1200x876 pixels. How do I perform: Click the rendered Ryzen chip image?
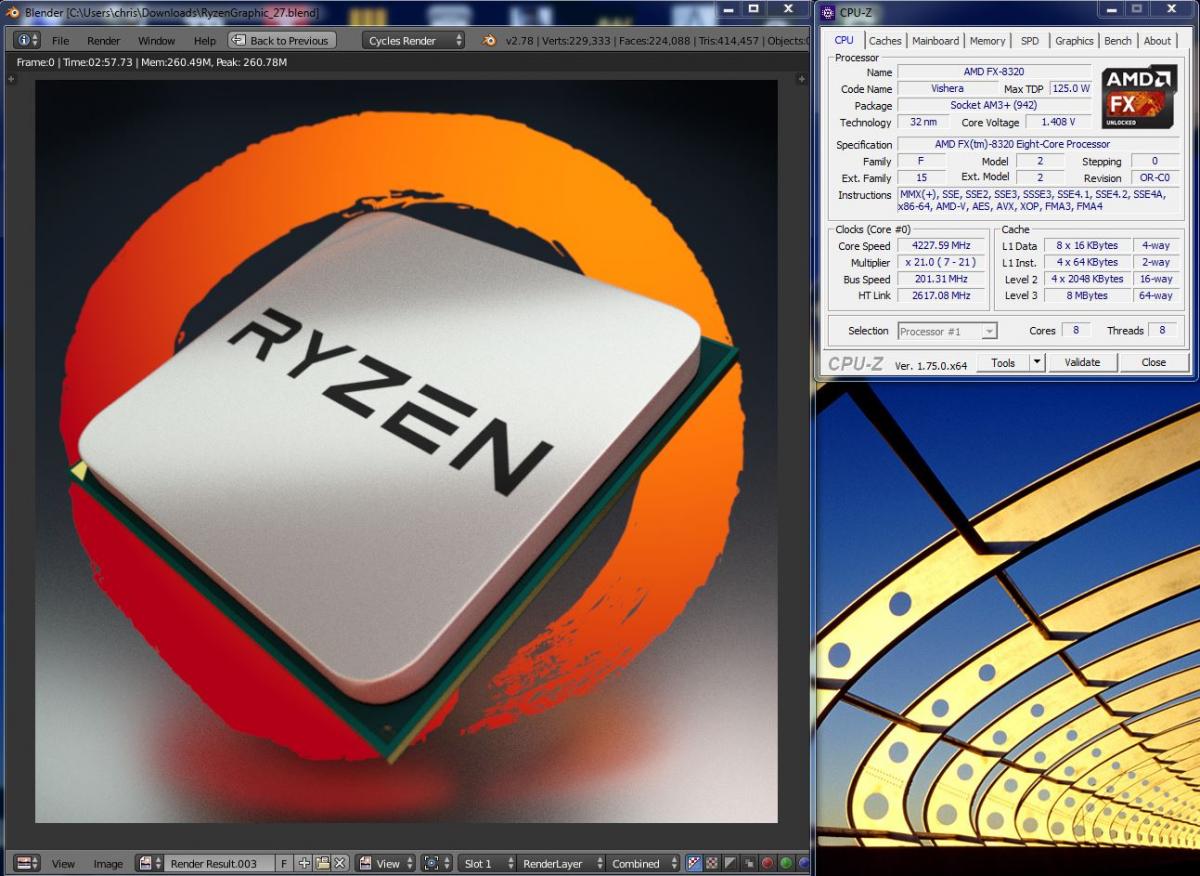tap(406, 451)
